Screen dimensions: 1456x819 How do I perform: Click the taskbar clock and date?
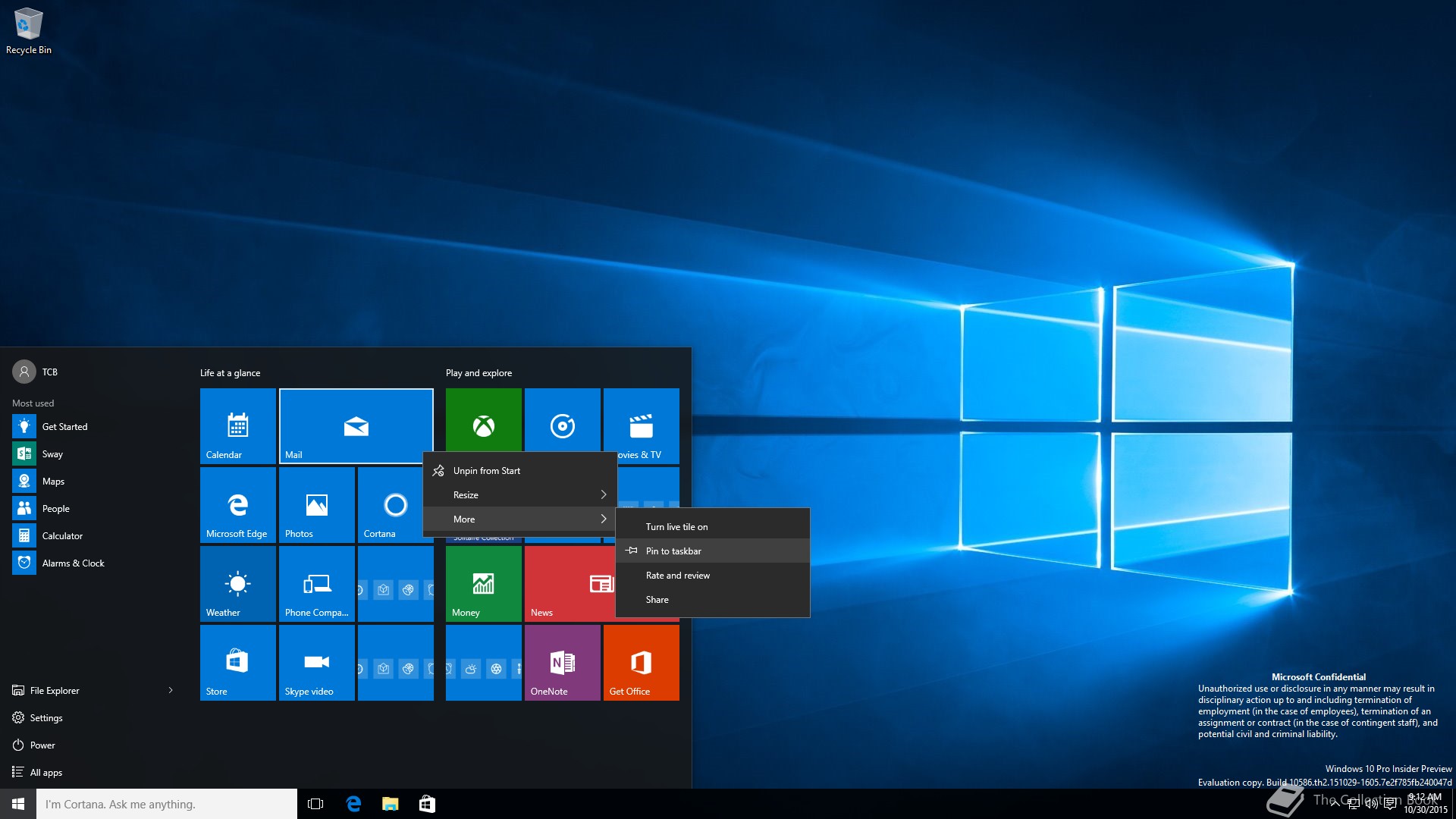click(x=1426, y=804)
